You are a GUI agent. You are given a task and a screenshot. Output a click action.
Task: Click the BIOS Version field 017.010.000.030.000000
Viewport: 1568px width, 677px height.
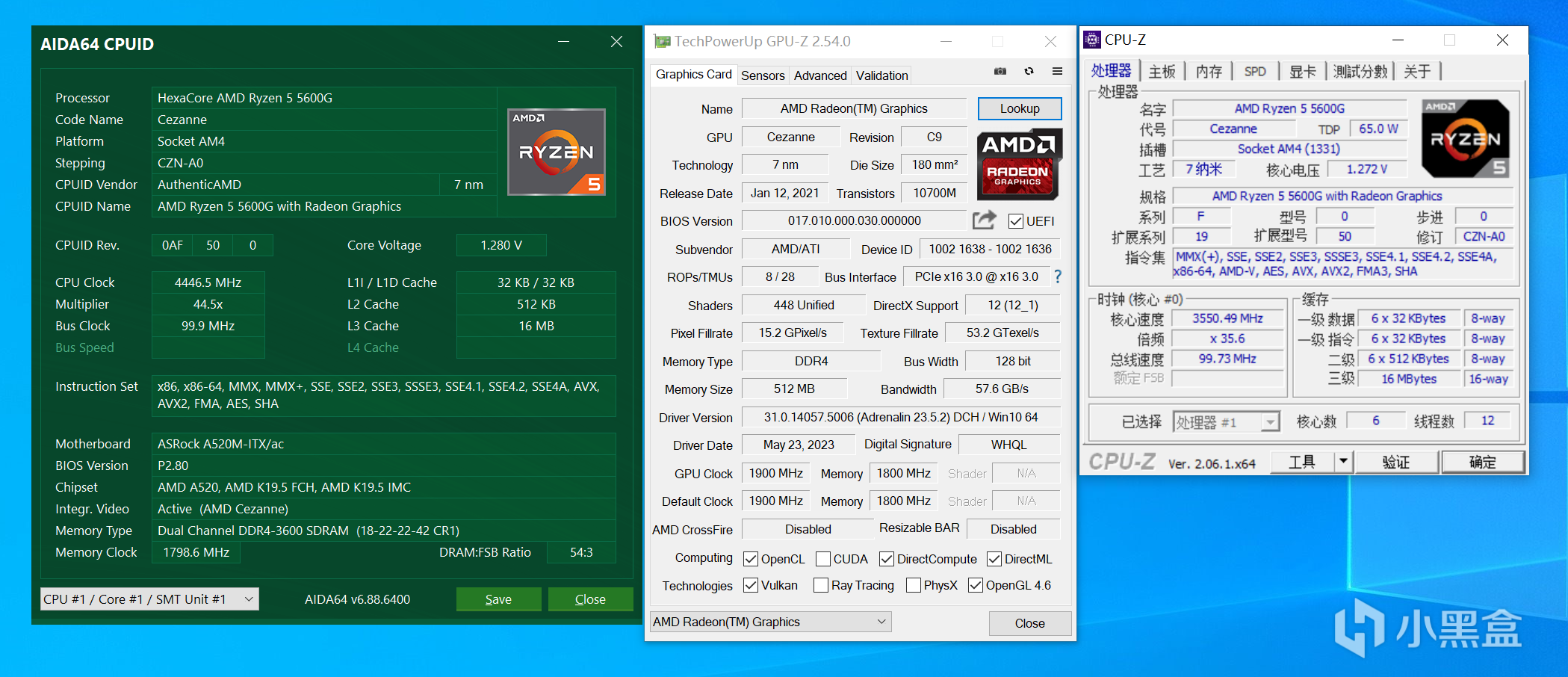[854, 220]
